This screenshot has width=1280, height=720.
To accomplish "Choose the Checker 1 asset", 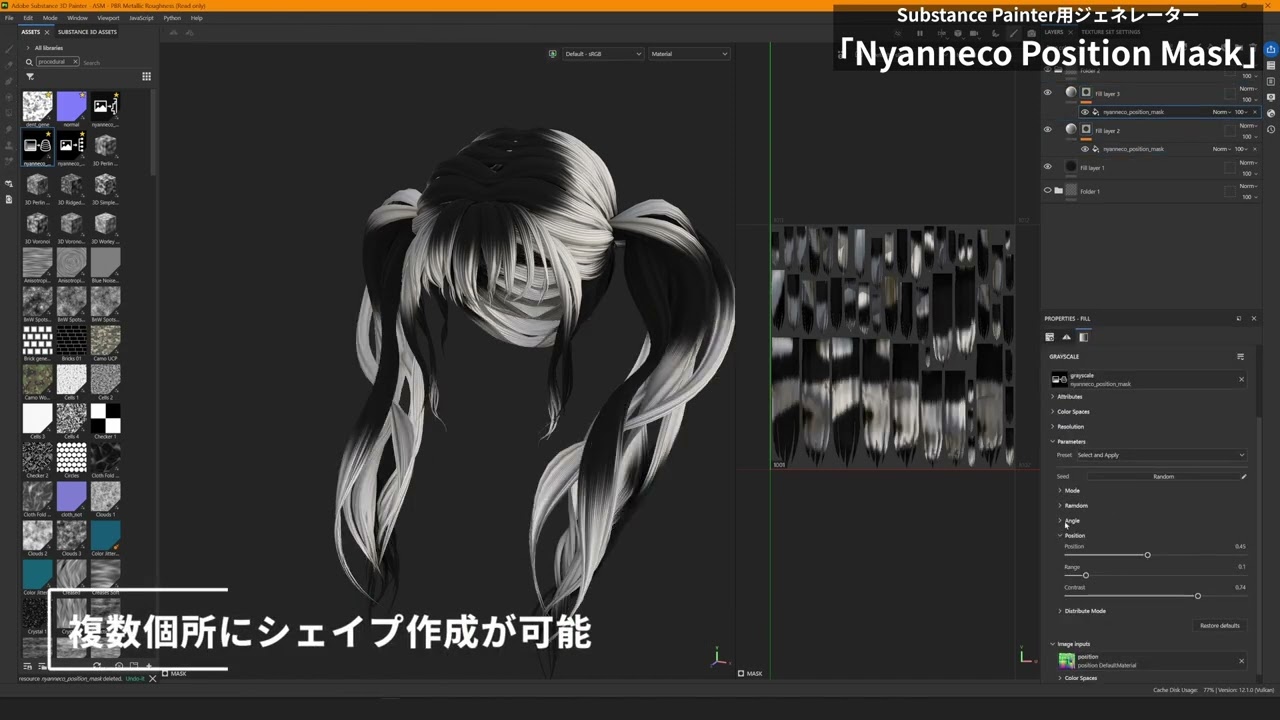I will (105, 418).
